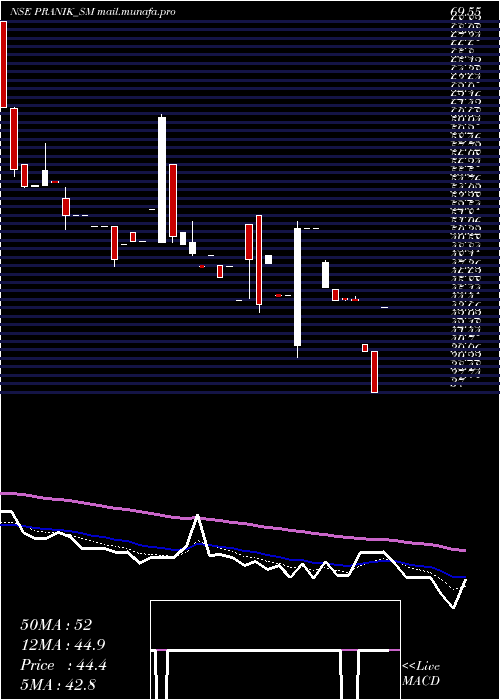Click the tallest white candlestick in the chart
This screenshot has width=500, height=700.
(x=162, y=179)
